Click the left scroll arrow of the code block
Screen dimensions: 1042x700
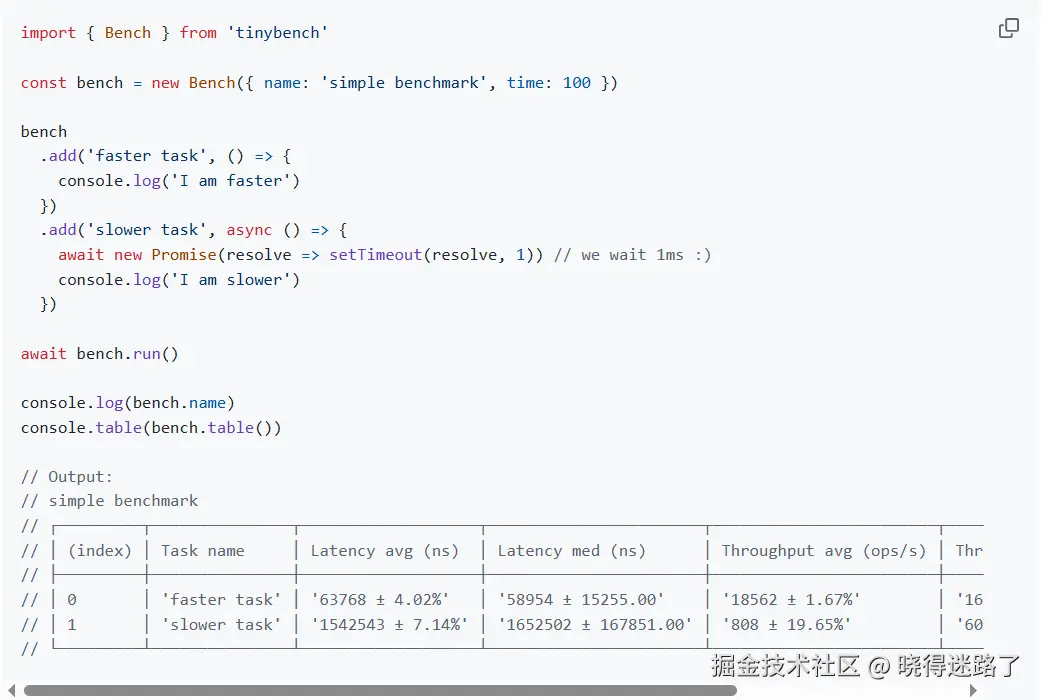11,690
